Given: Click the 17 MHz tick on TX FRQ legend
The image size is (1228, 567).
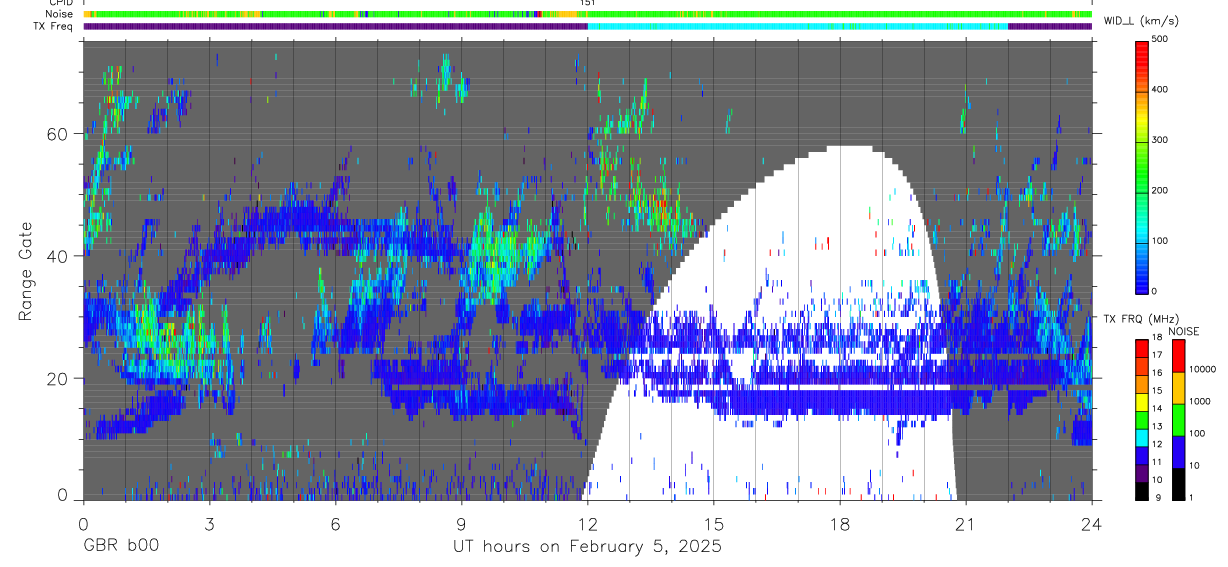Looking at the screenshot, I should click(x=1156, y=355).
